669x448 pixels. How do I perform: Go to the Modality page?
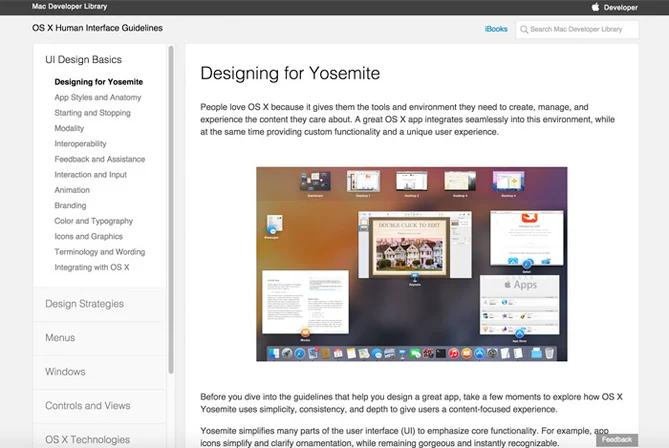69,128
